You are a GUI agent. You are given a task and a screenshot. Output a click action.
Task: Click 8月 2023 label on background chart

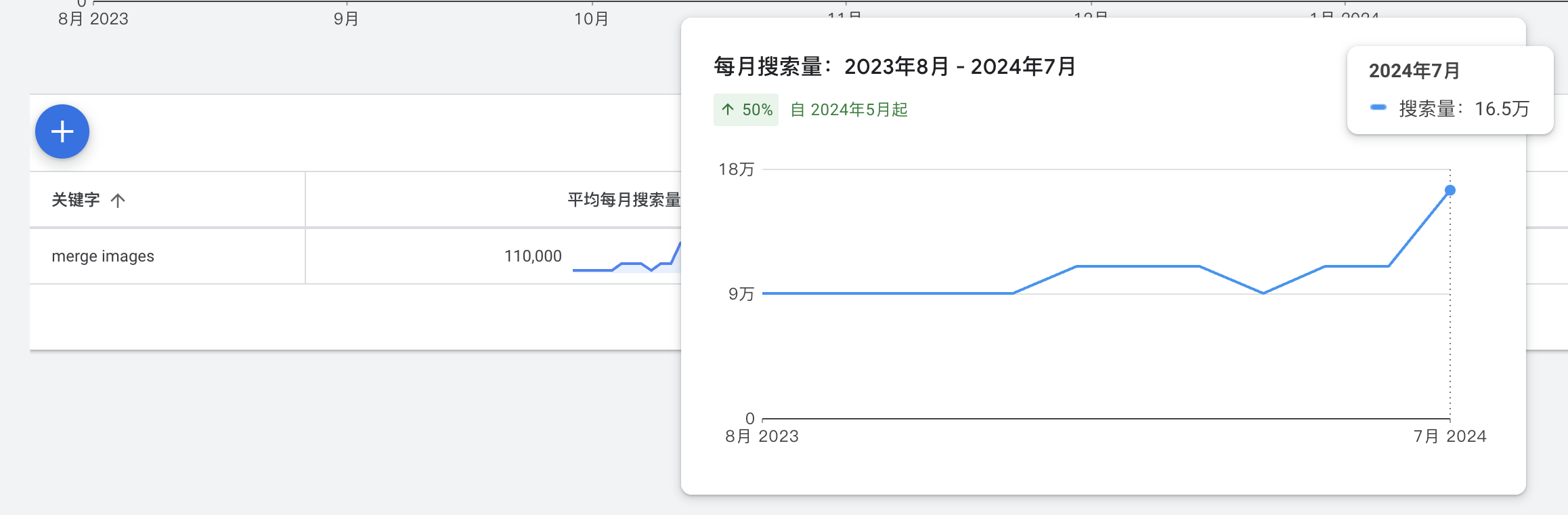tap(93, 19)
